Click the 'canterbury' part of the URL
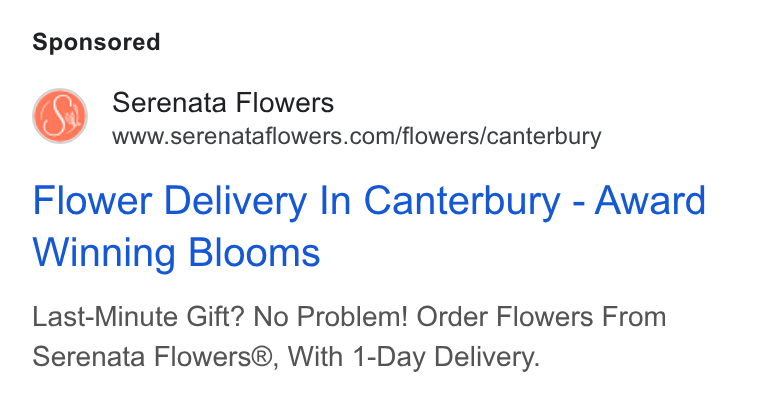Screen dimensions: 760x398 point(544,136)
